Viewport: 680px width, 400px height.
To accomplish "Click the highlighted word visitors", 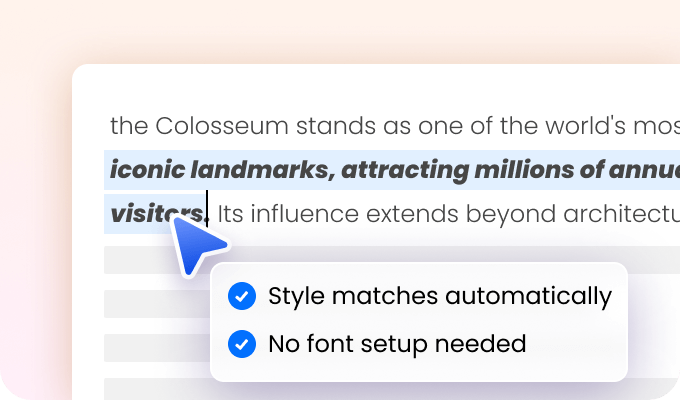I will (x=150, y=213).
